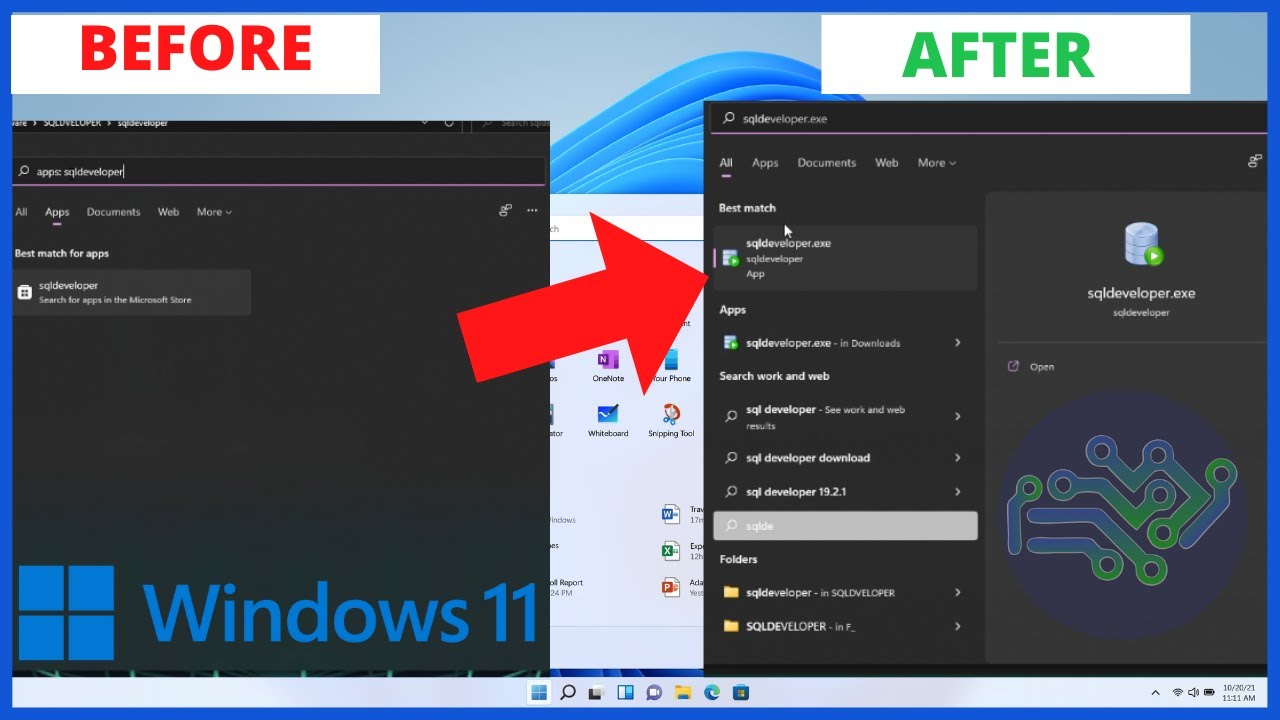1280x720 pixels.
Task: Open the OneNote app in Start menu
Action: (608, 365)
